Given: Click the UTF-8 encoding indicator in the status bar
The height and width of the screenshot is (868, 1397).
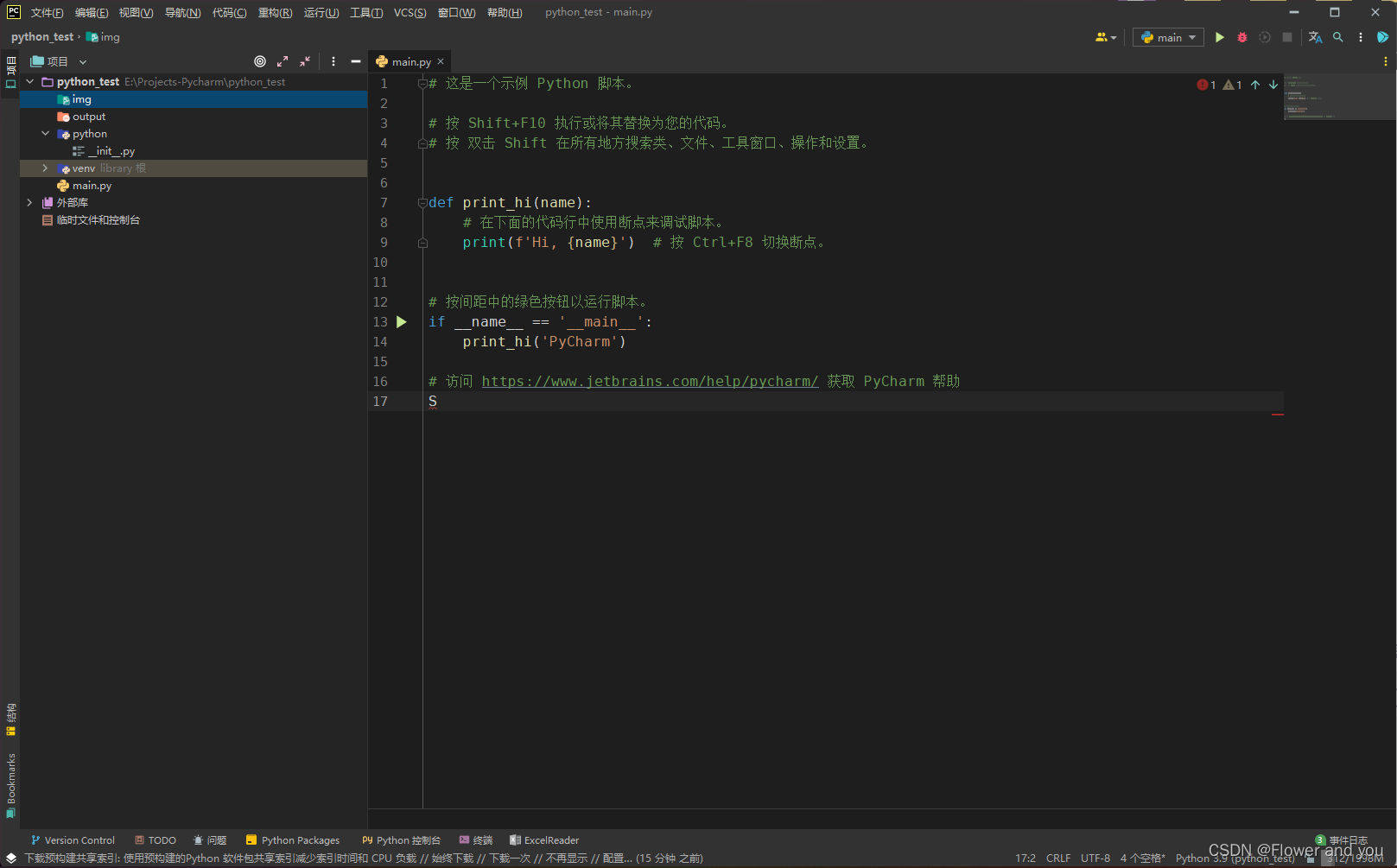Looking at the screenshot, I should (x=1095, y=858).
